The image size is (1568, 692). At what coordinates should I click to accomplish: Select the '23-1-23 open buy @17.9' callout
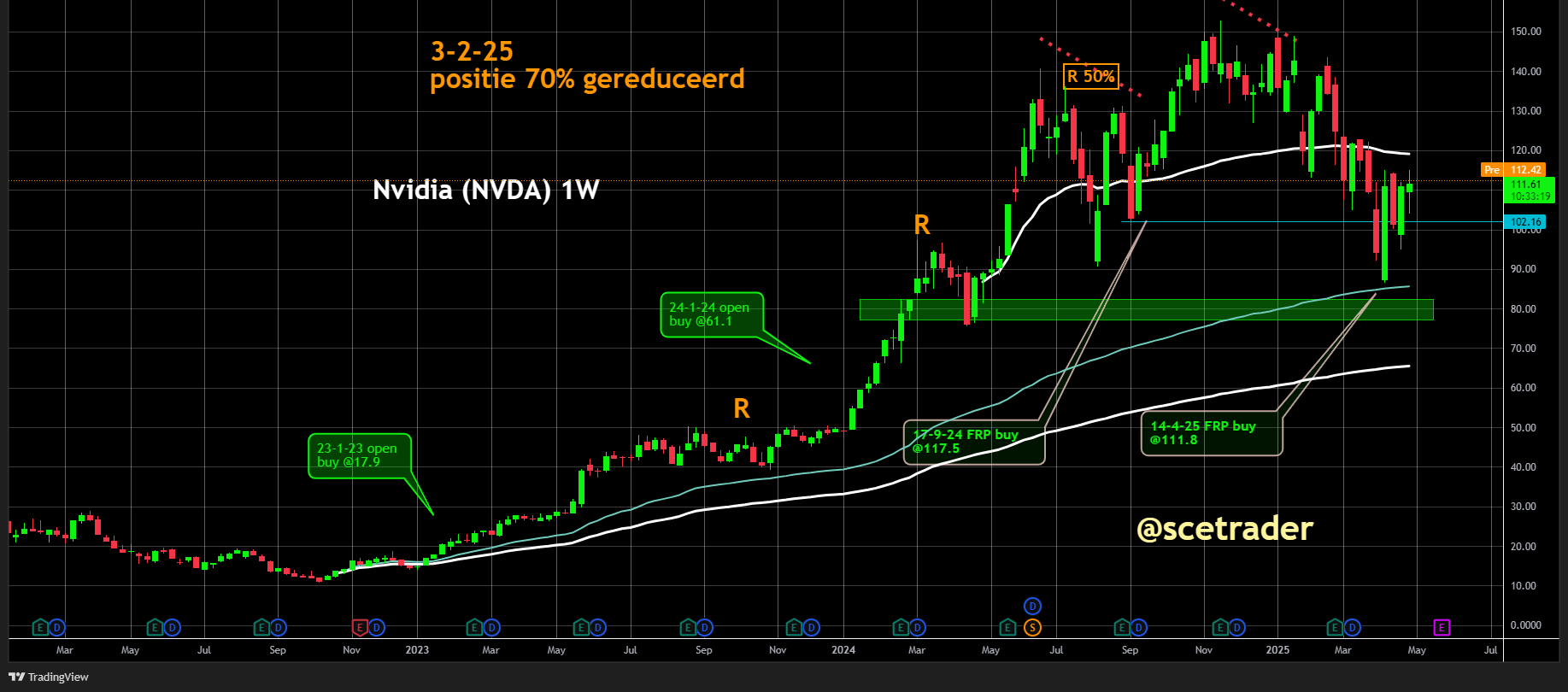tap(359, 455)
